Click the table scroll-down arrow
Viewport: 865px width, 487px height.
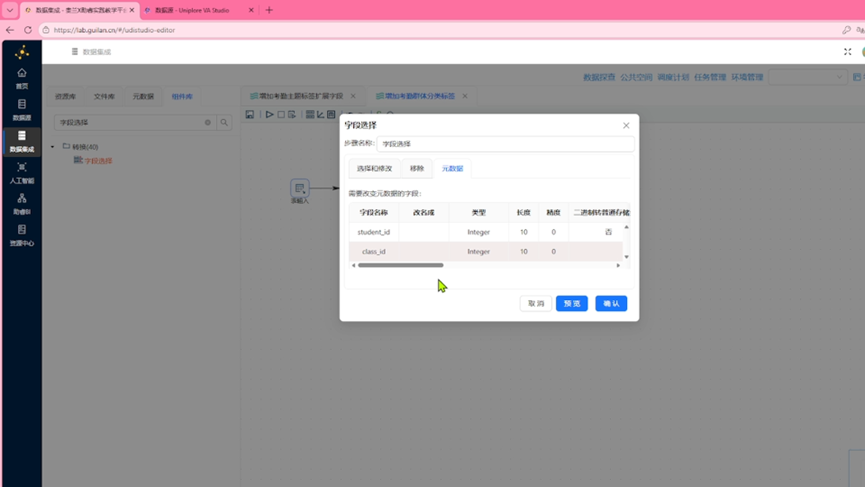626,257
